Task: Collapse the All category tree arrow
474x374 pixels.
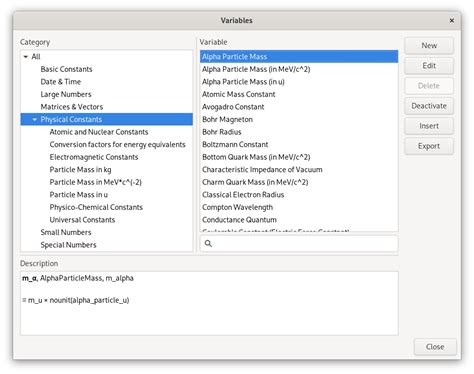Action: click(x=26, y=57)
